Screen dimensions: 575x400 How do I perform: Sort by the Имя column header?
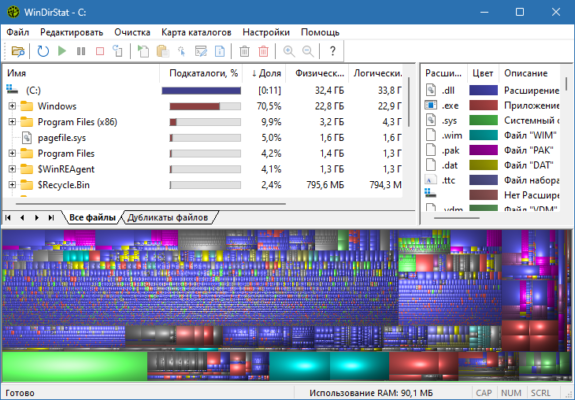(81, 73)
